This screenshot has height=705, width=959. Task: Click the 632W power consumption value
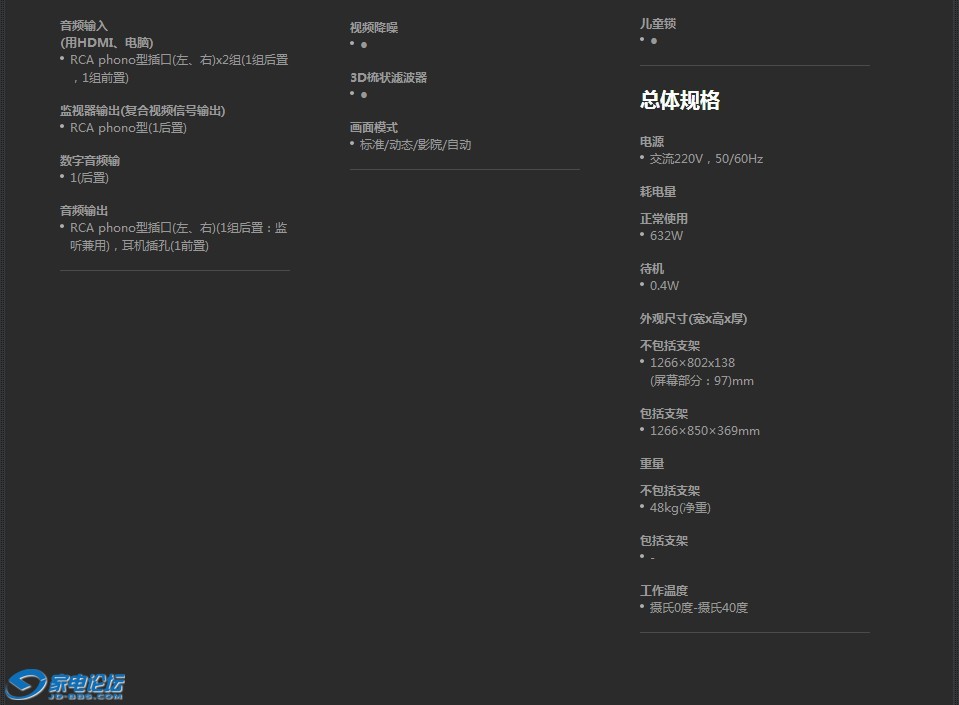pos(666,236)
